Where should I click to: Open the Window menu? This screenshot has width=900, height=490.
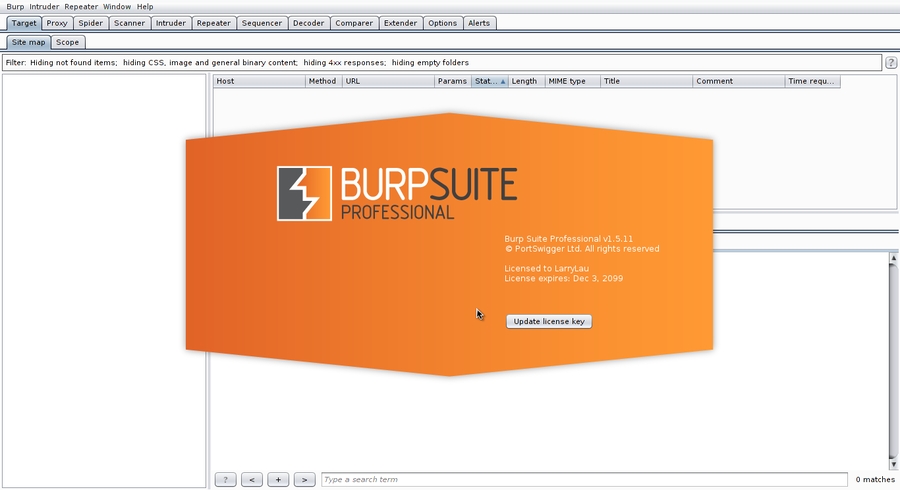click(x=117, y=6)
